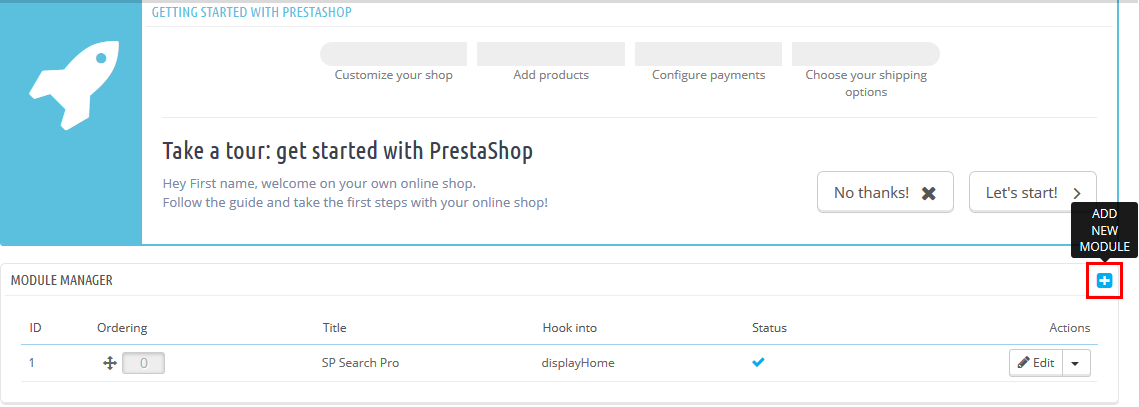Screen dimensions: 1140x407
Task: Click the ordering position field showing 0
Action: (143, 363)
